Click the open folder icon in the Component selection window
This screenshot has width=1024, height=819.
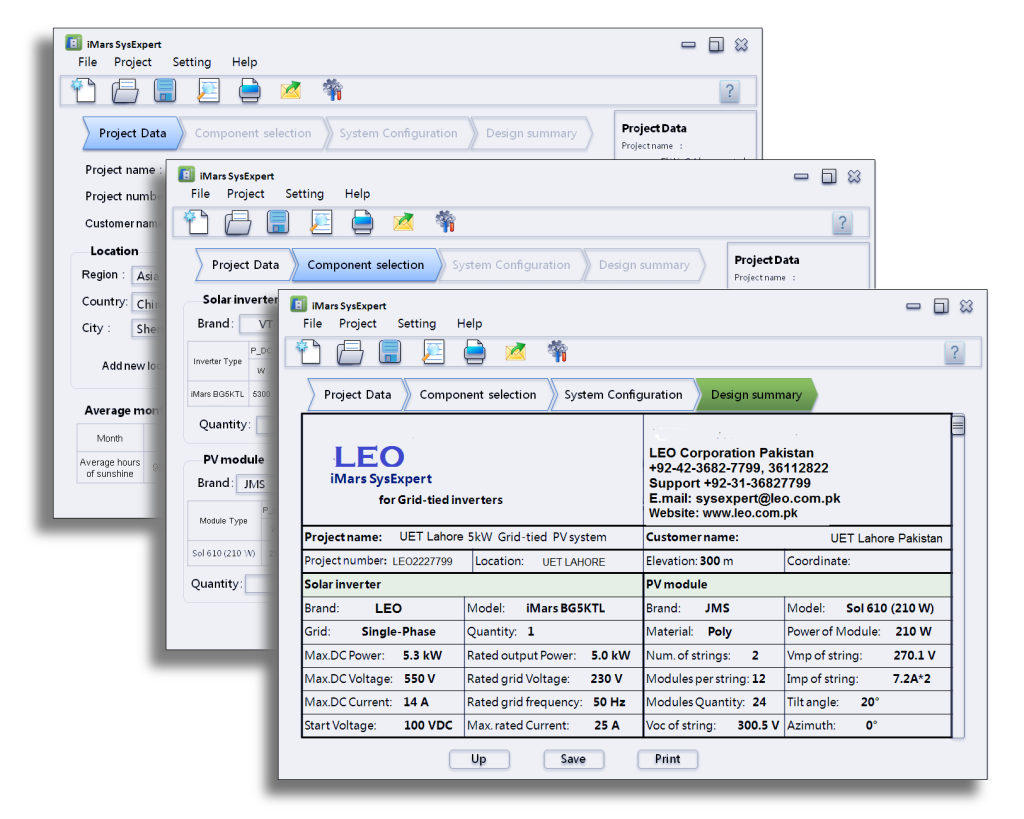tap(238, 223)
